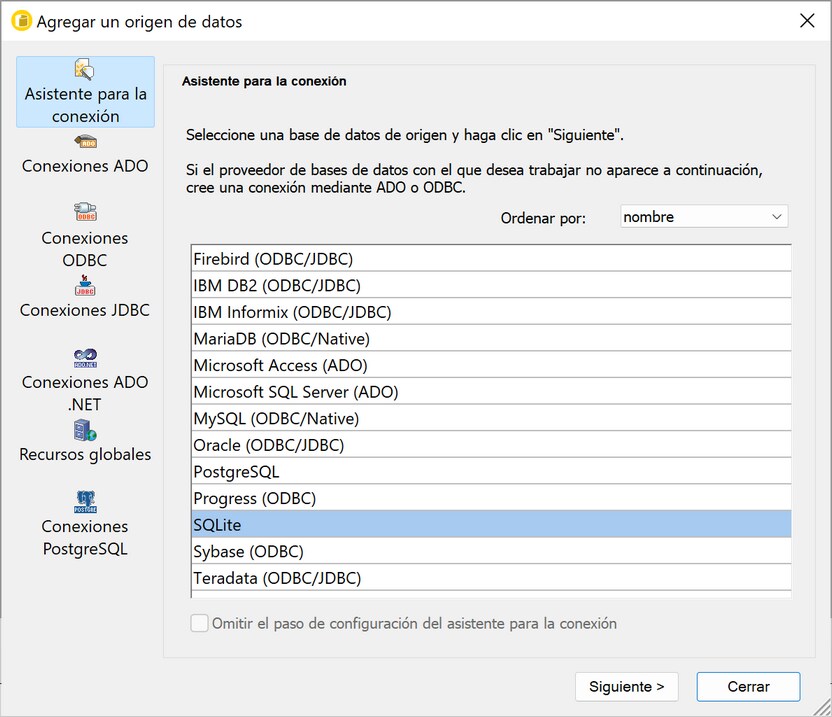Close the Agregar un origen de datos dialog
Screen dimensions: 832x717
(x=807, y=21)
